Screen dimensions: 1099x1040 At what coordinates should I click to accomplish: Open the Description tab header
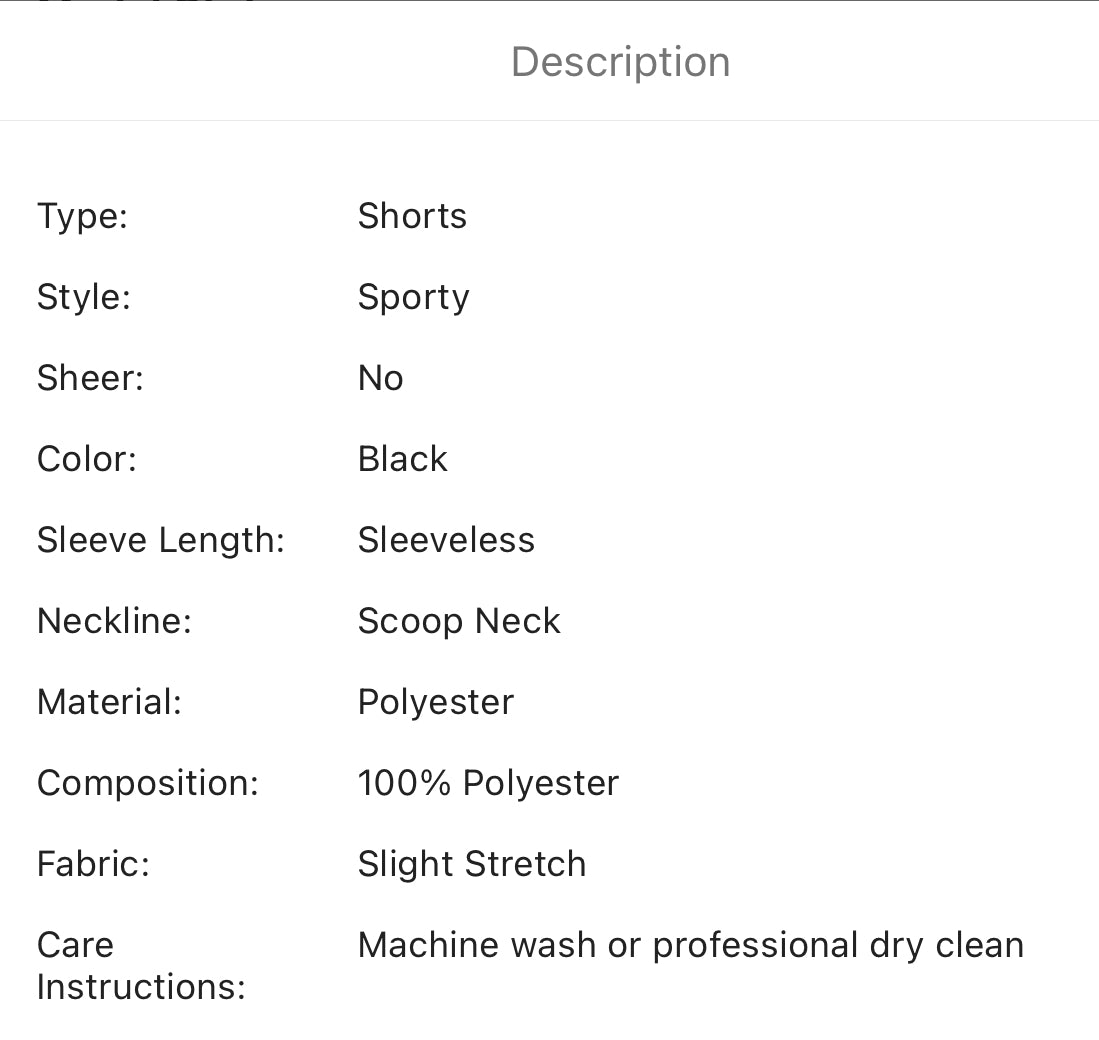[620, 62]
